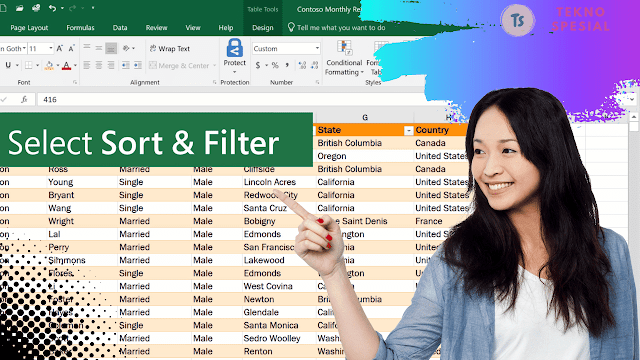Click the Borders icon
This screenshot has width=640, height=360.
point(29,65)
